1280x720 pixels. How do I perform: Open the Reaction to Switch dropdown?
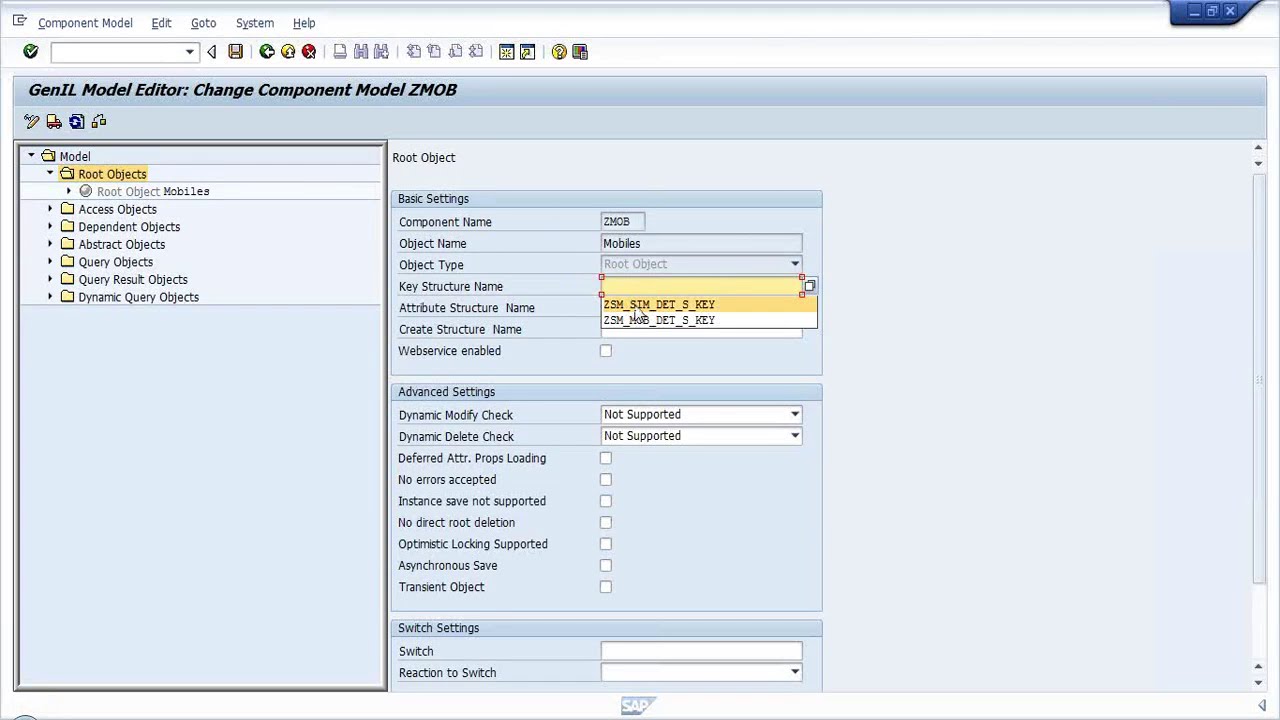pyautogui.click(x=795, y=672)
